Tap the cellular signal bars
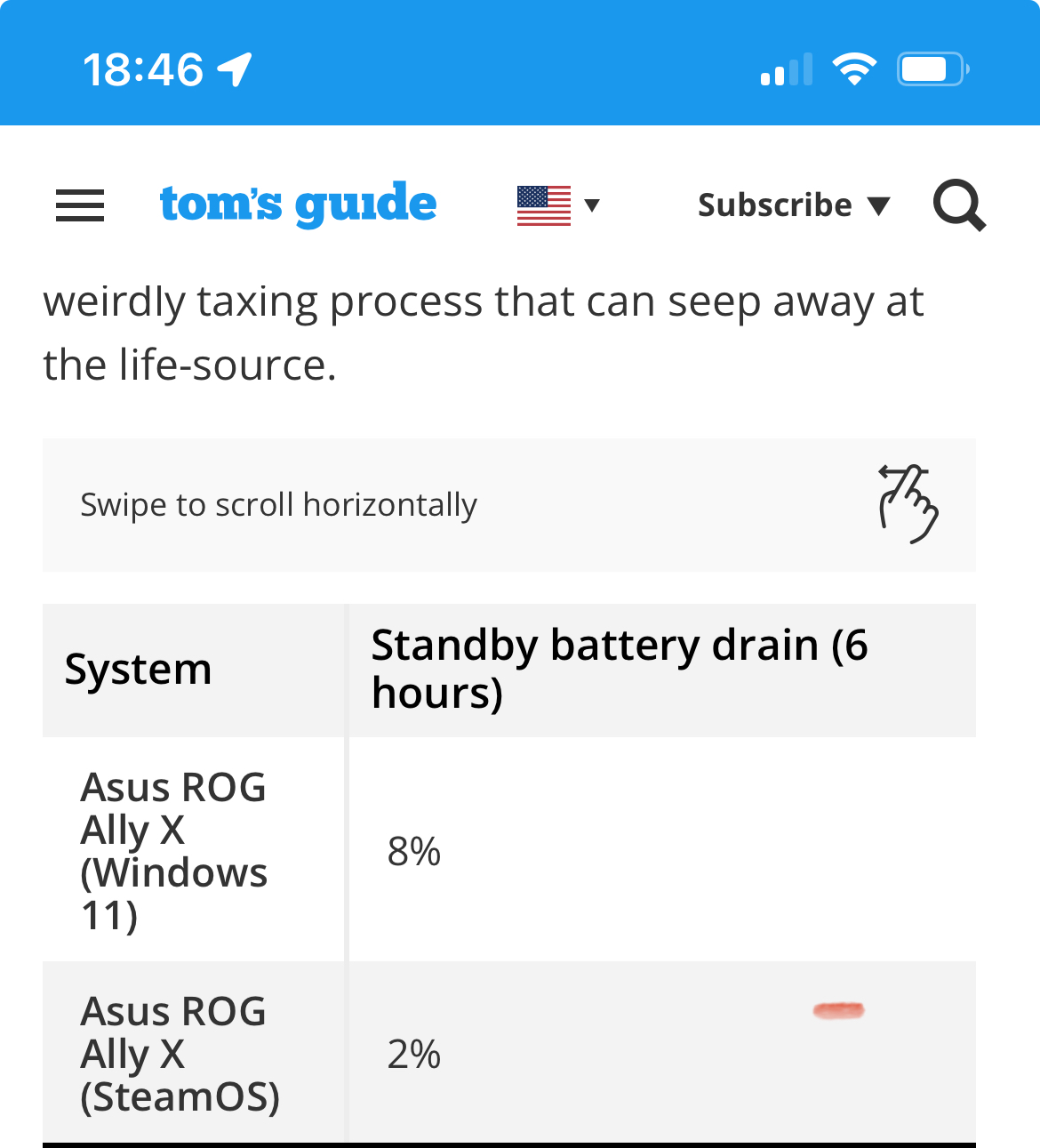Image resolution: width=1040 pixels, height=1148 pixels. click(787, 69)
